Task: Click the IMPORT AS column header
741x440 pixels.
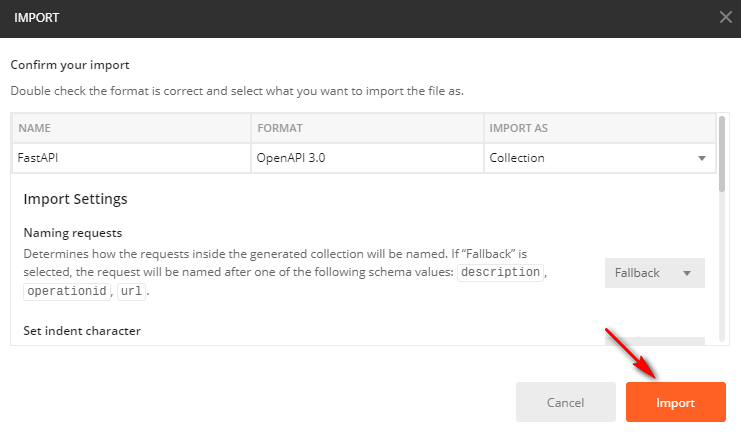Action: click(x=598, y=129)
